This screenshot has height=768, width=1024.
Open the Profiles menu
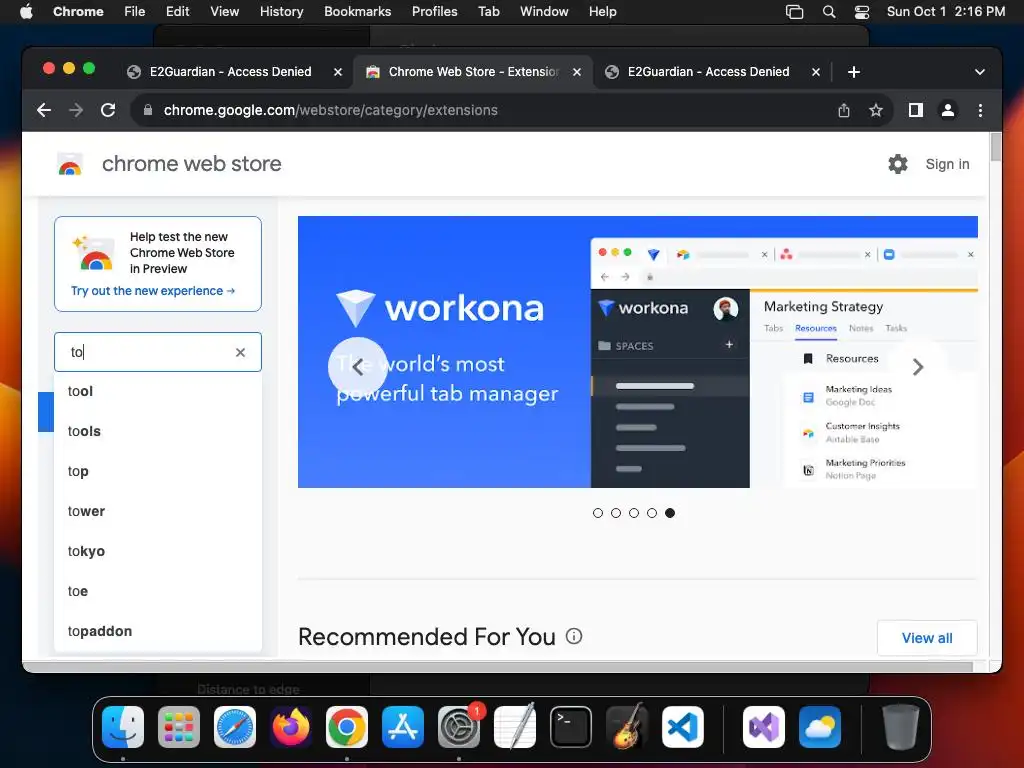point(434,12)
